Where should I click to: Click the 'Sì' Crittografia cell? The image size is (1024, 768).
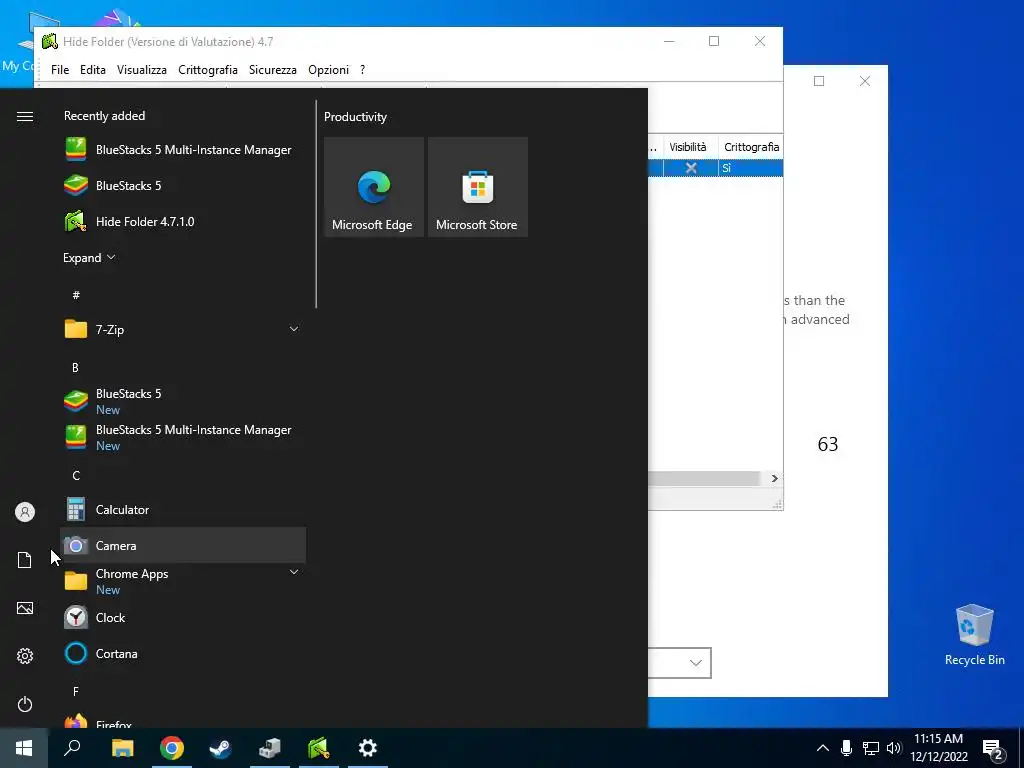[750, 168]
